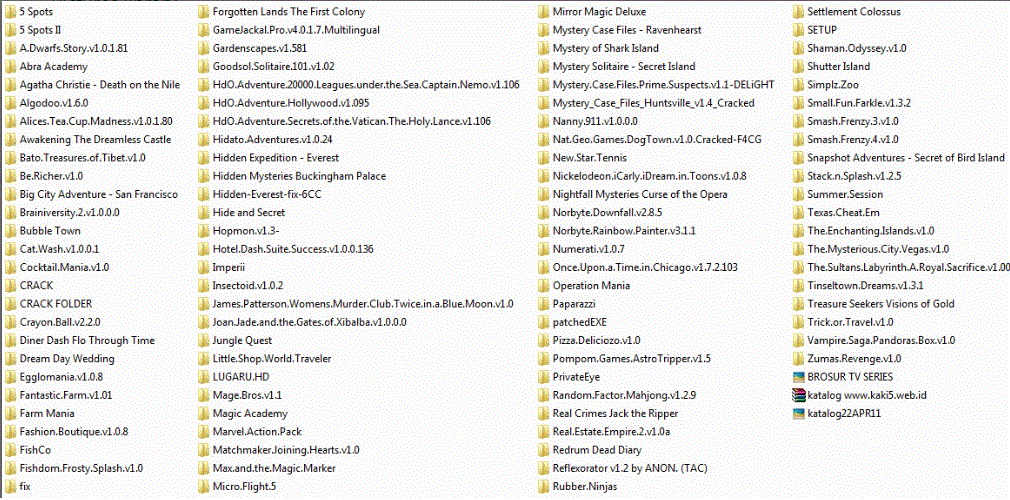
Task: Click the folder icon next to 5 Spots II
Action: coord(10,30)
